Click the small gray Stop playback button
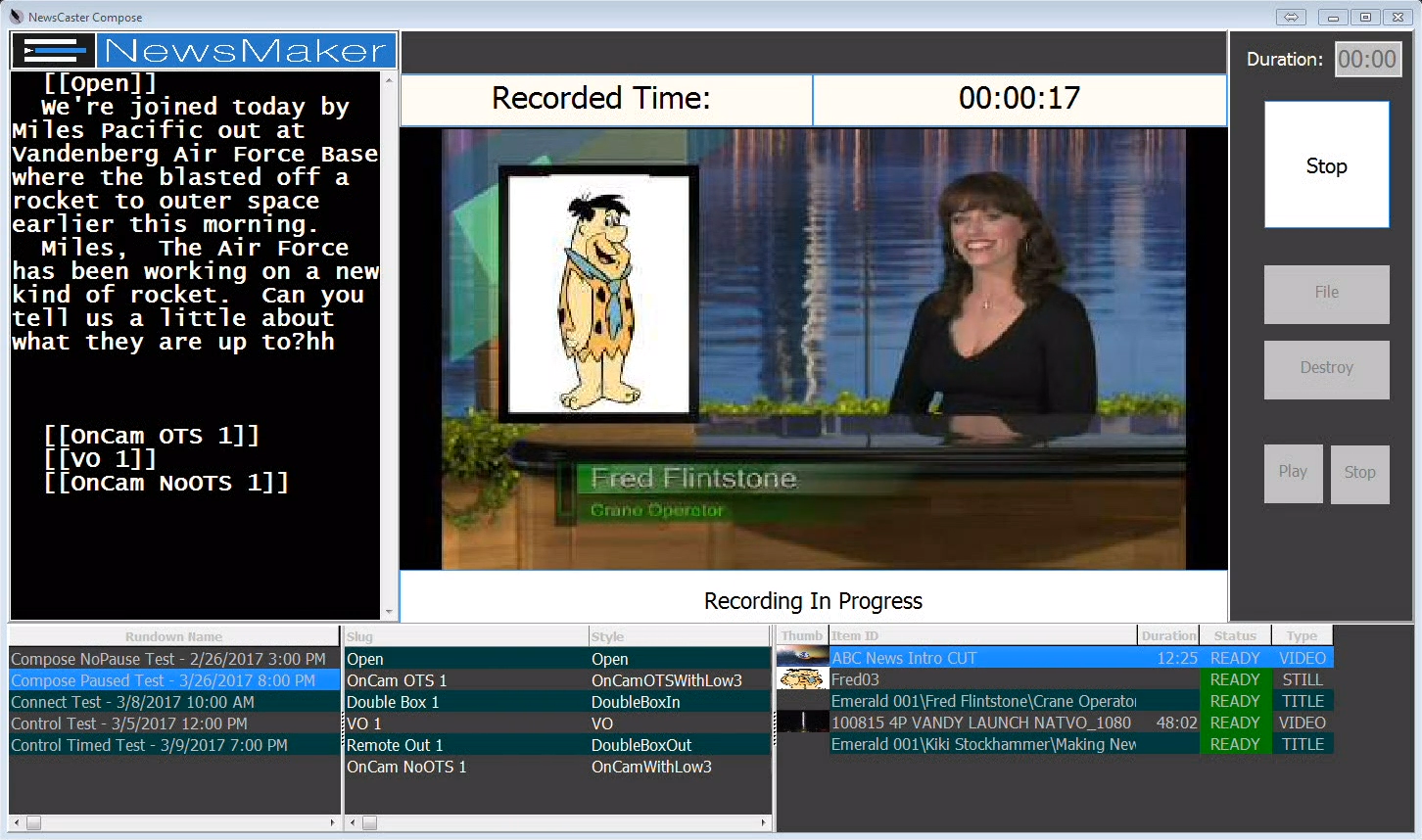Screen dimensions: 1422x840 pyautogui.click(x=1359, y=473)
